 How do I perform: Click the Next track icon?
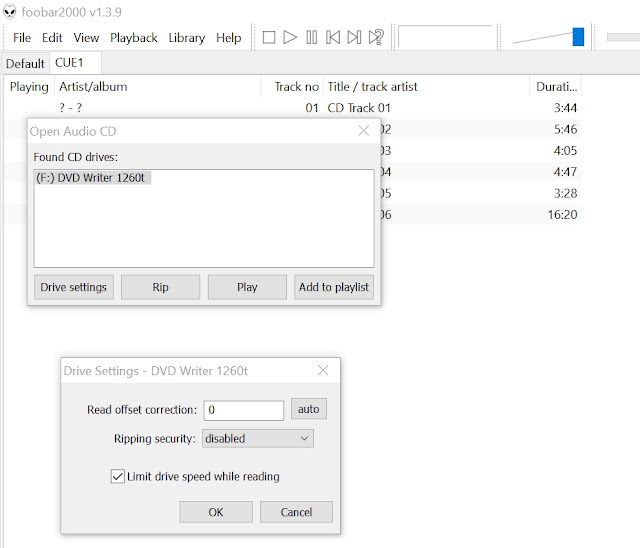[354, 38]
